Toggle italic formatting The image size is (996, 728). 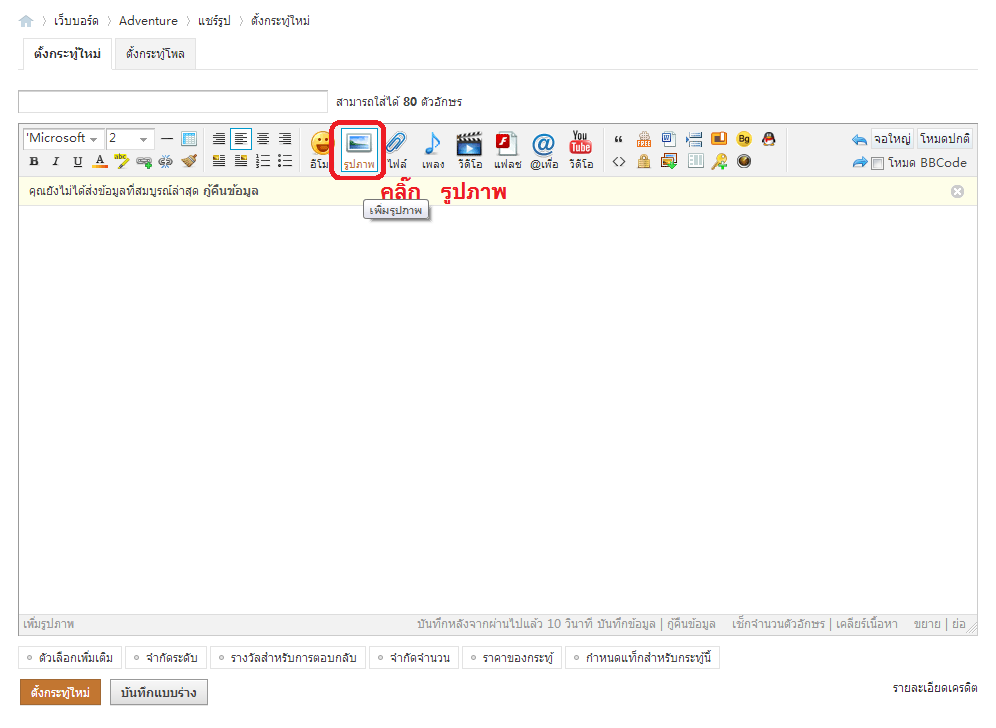coord(56,161)
